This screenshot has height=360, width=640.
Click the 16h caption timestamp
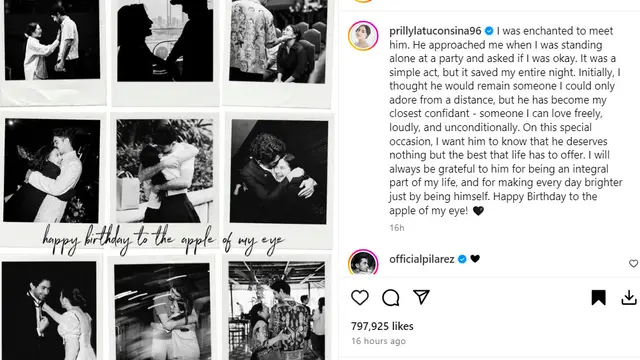397,228
